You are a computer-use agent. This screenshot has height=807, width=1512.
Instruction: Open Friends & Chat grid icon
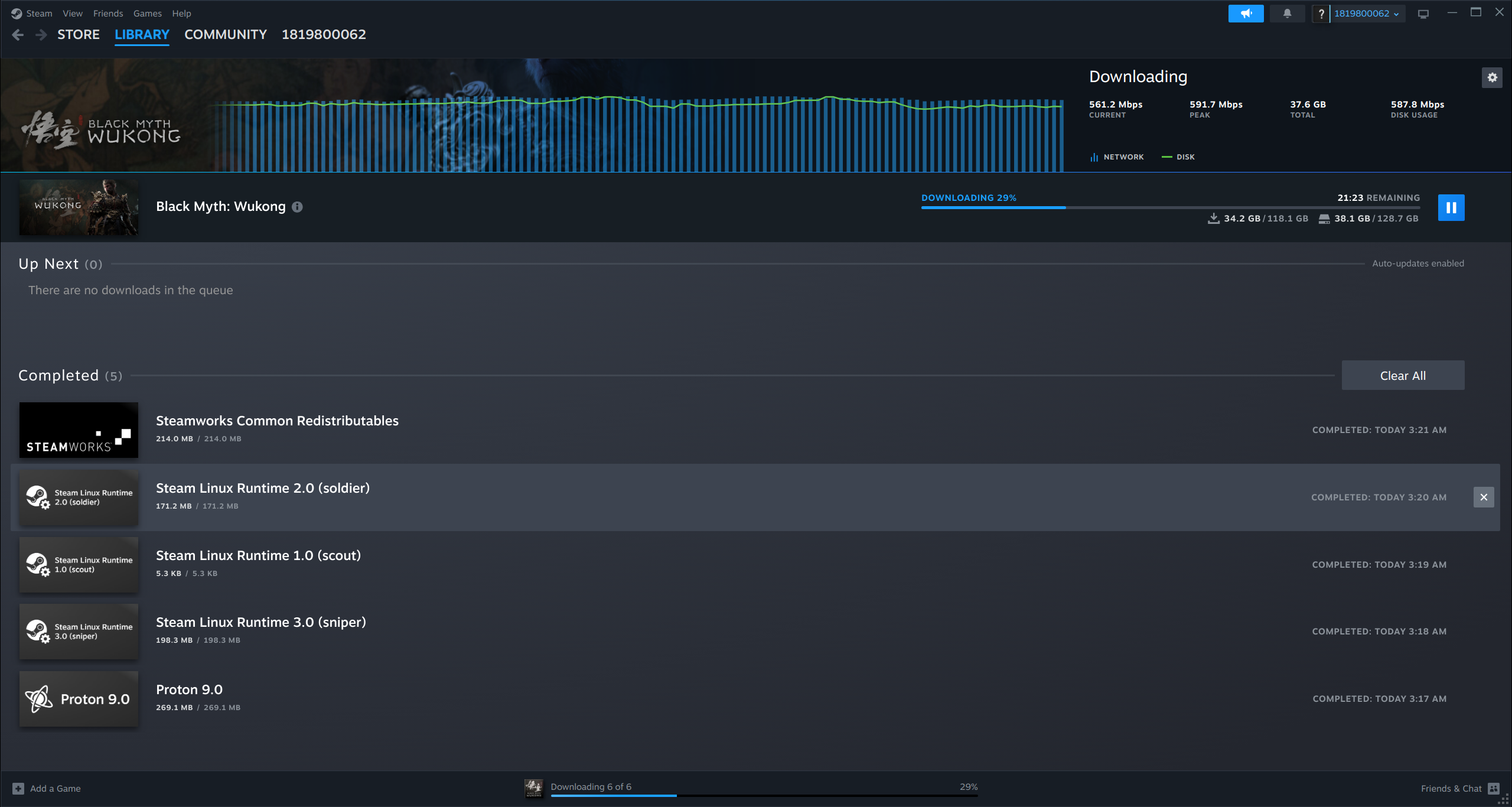(1494, 789)
